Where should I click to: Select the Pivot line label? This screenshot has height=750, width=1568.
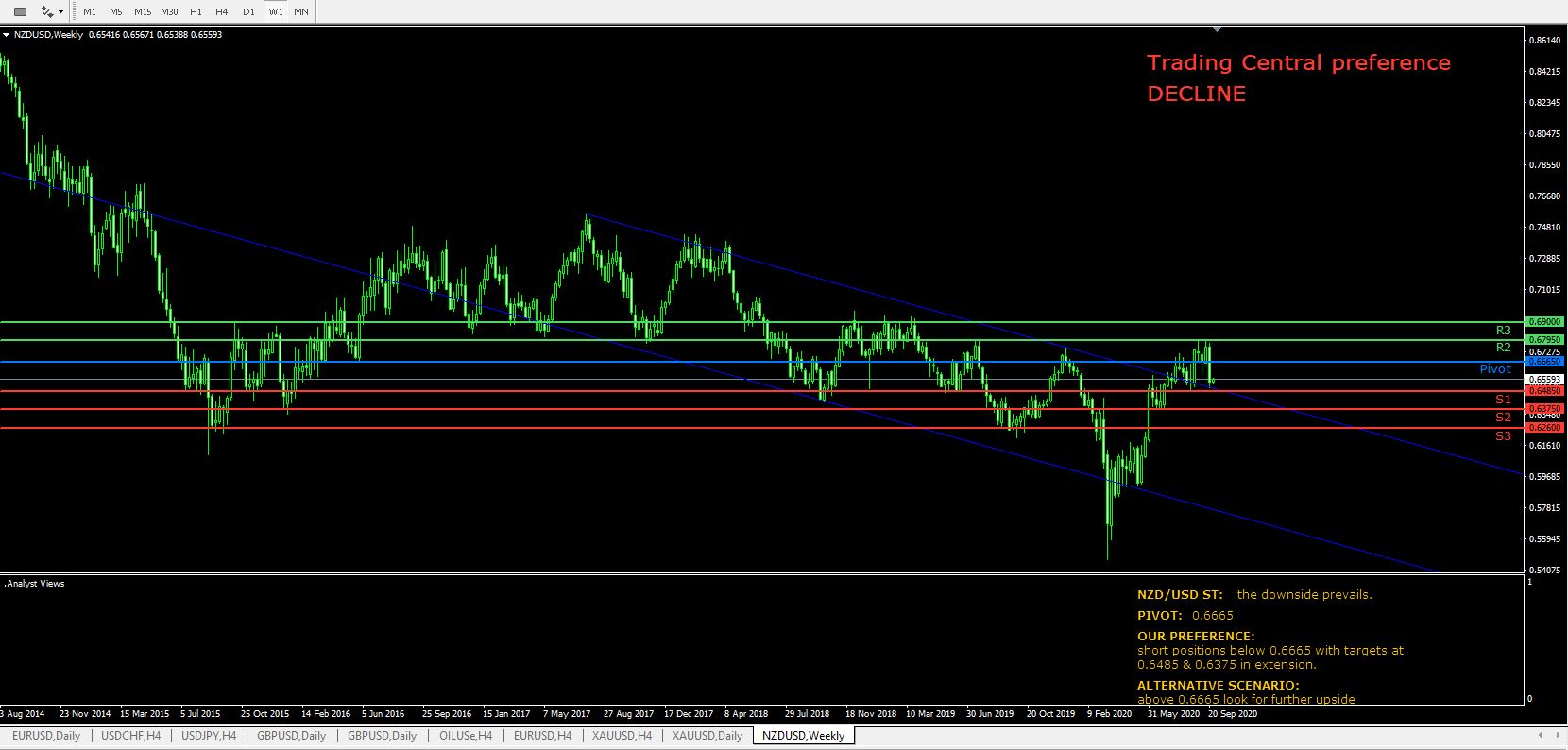pyautogui.click(x=1495, y=369)
